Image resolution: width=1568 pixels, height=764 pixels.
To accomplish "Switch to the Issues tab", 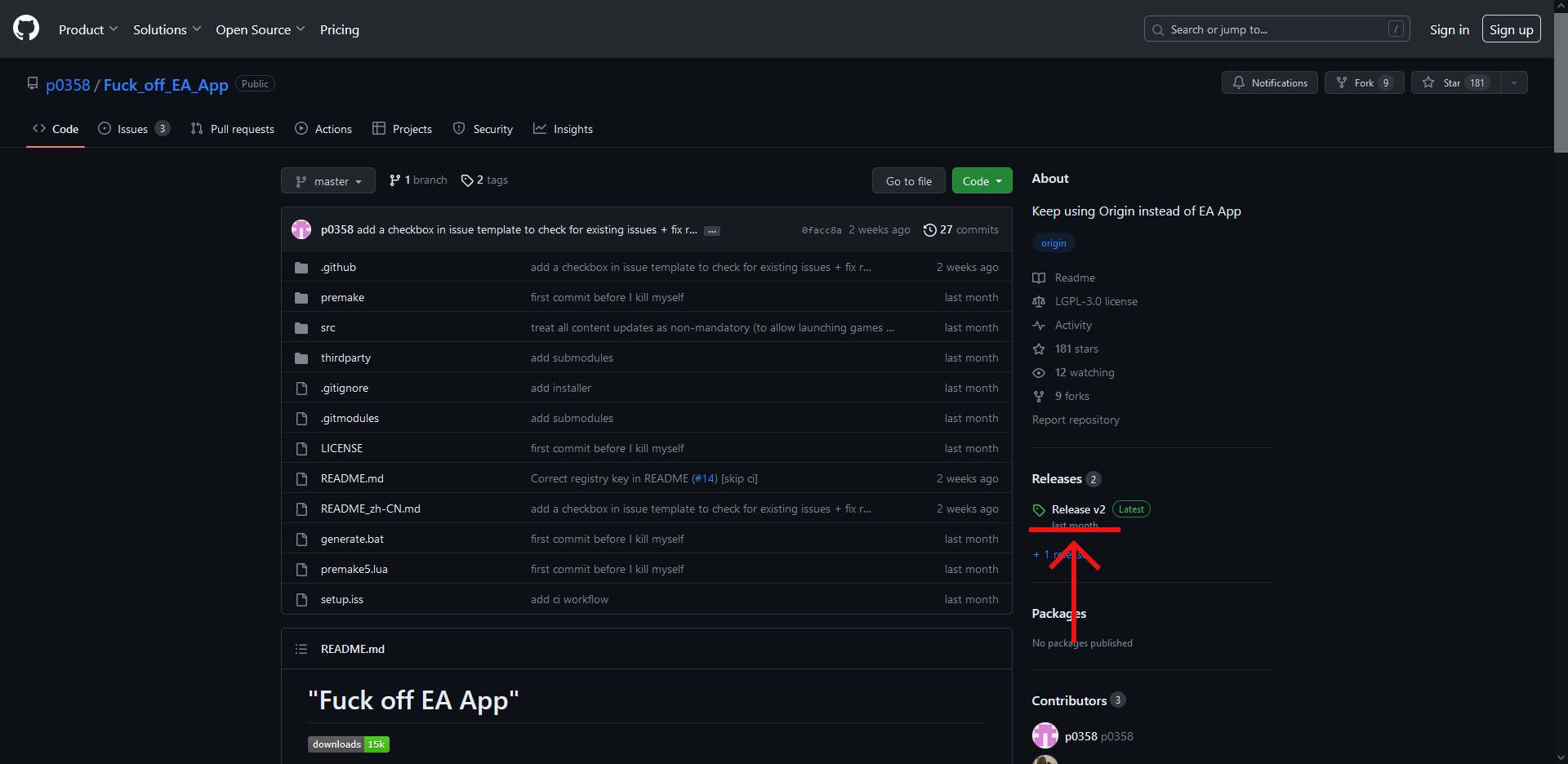I will [x=134, y=129].
